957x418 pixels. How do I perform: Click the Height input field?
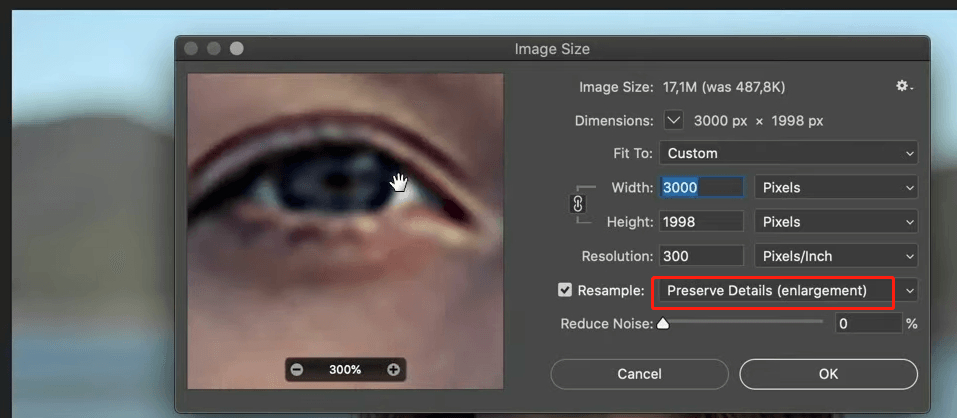(x=701, y=222)
